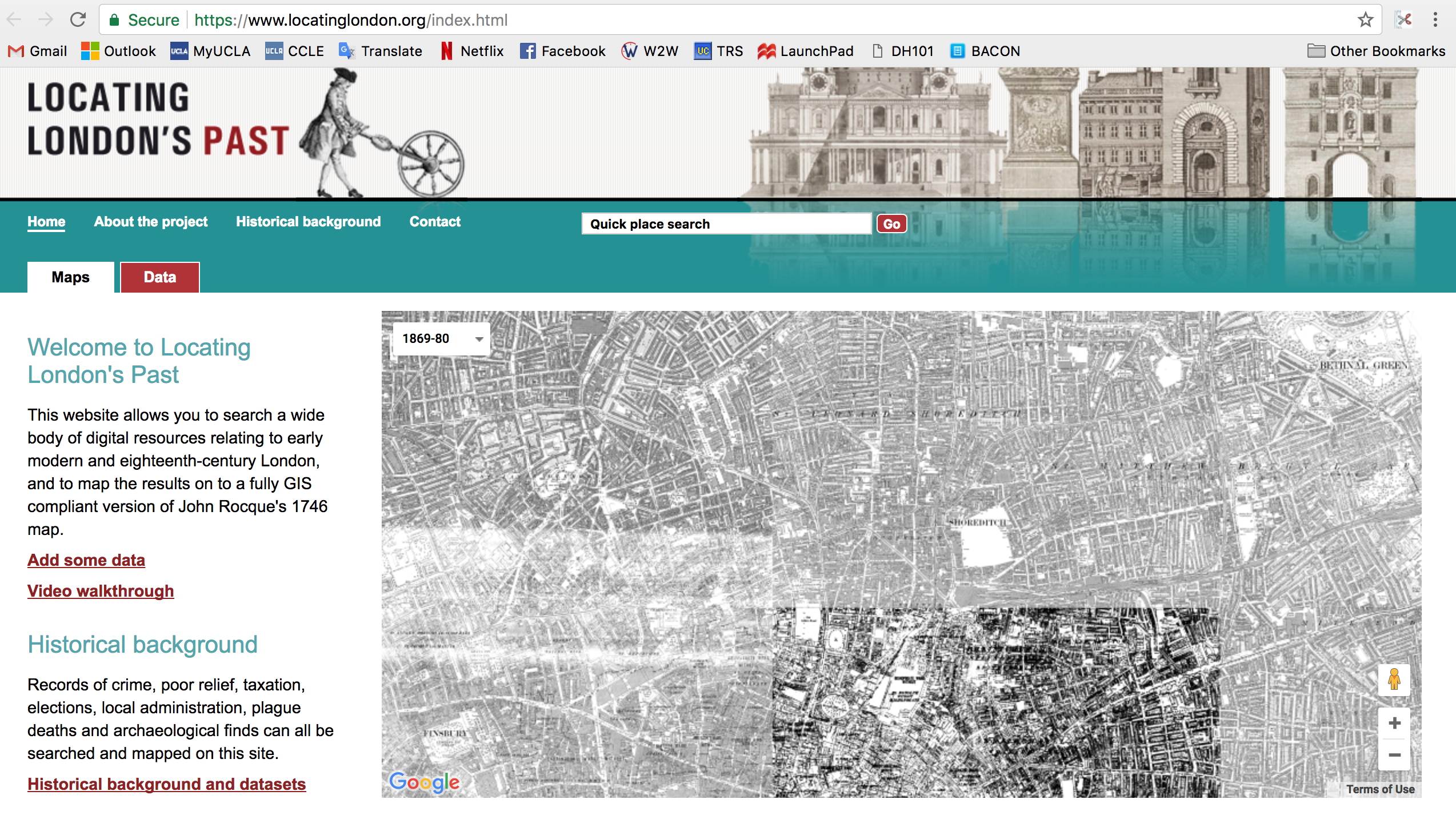Image resolution: width=1456 pixels, height=815 pixels.
Task: Bookmark this page with the star icon
Action: (x=1365, y=20)
